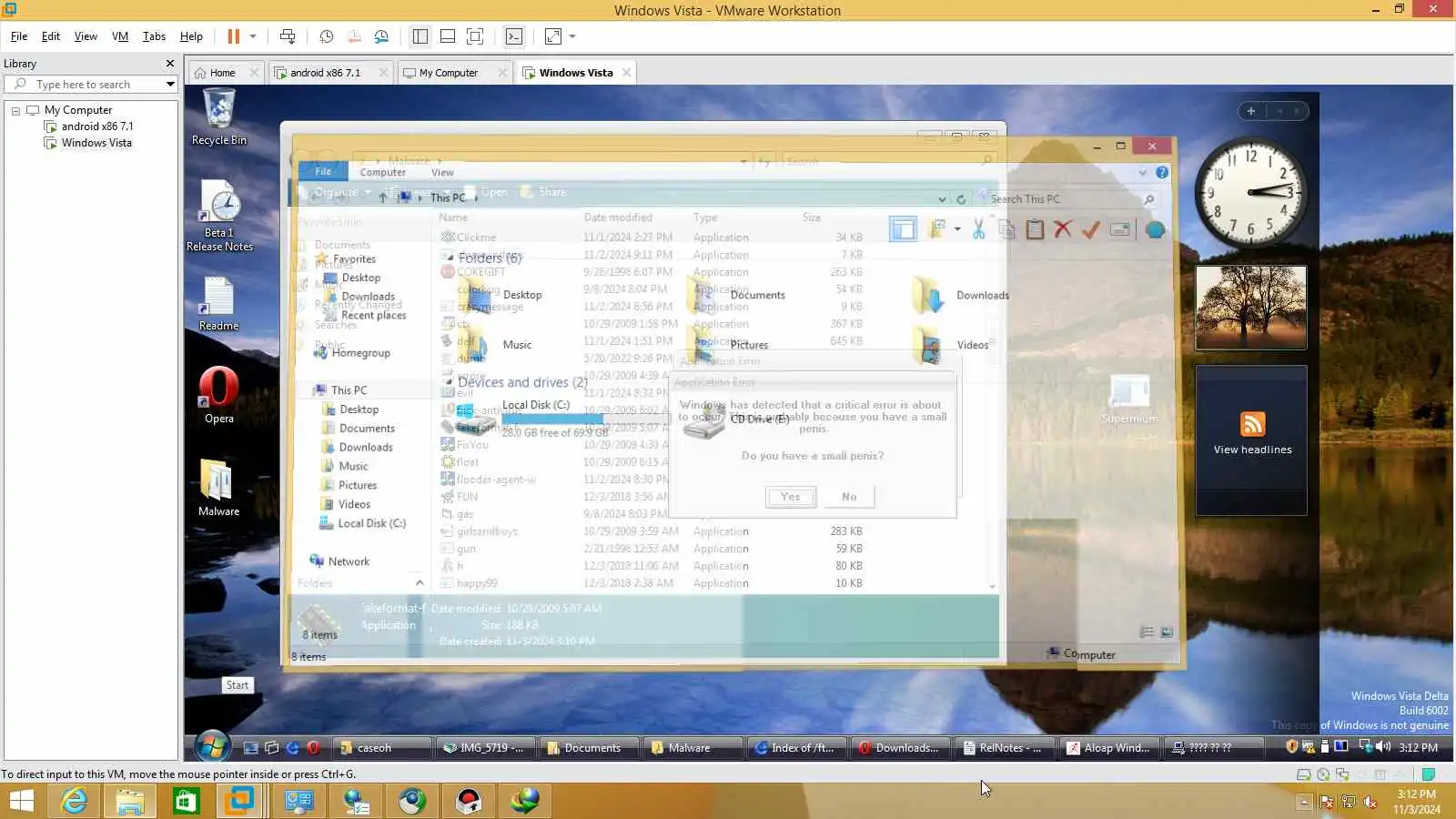Open the caseoh taskbar button
The width and height of the screenshot is (1456, 819).
tap(381, 748)
